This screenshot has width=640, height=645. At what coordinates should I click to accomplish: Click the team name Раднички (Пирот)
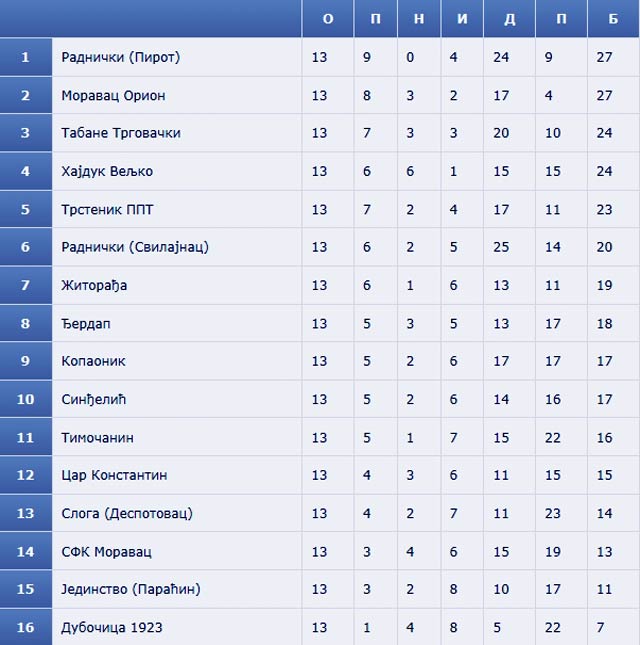[x=121, y=57]
